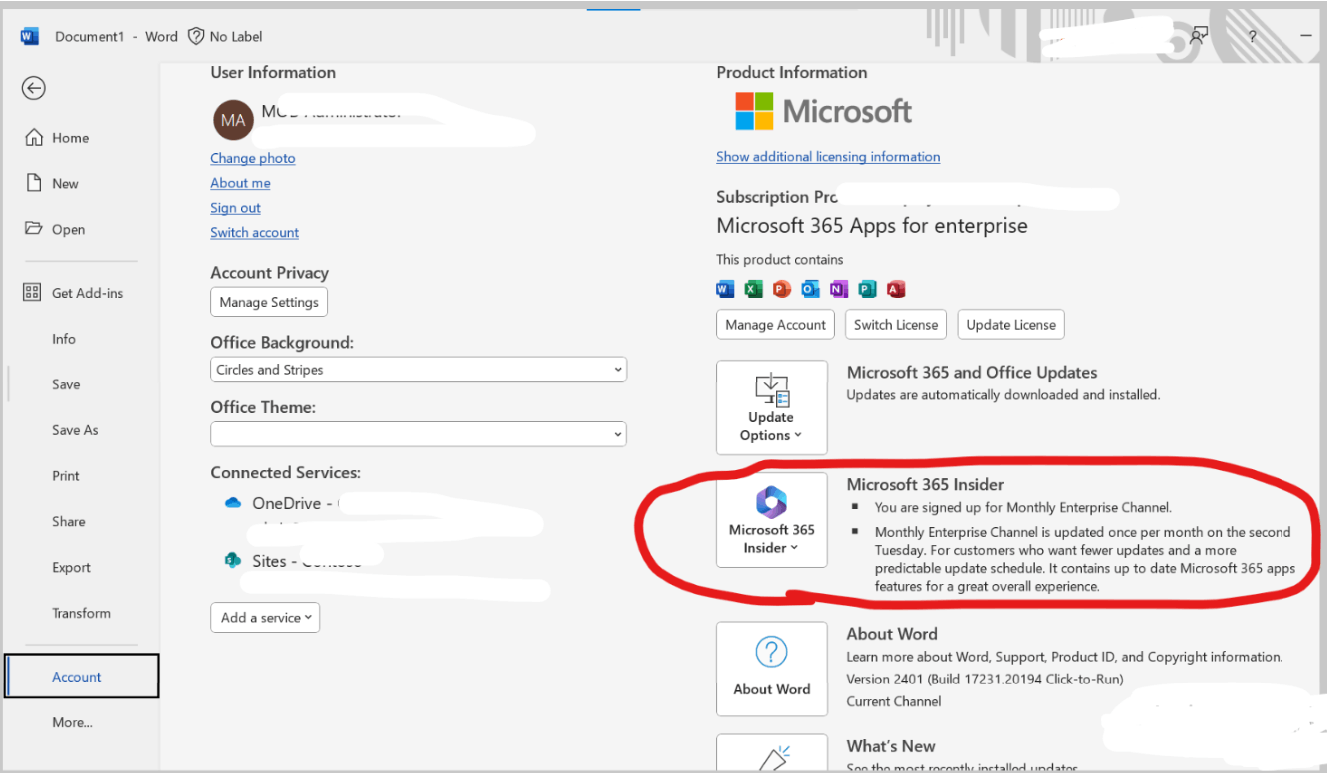Image resolution: width=1327 pixels, height=773 pixels.
Task: Click Manage Account button
Action: coord(776,325)
